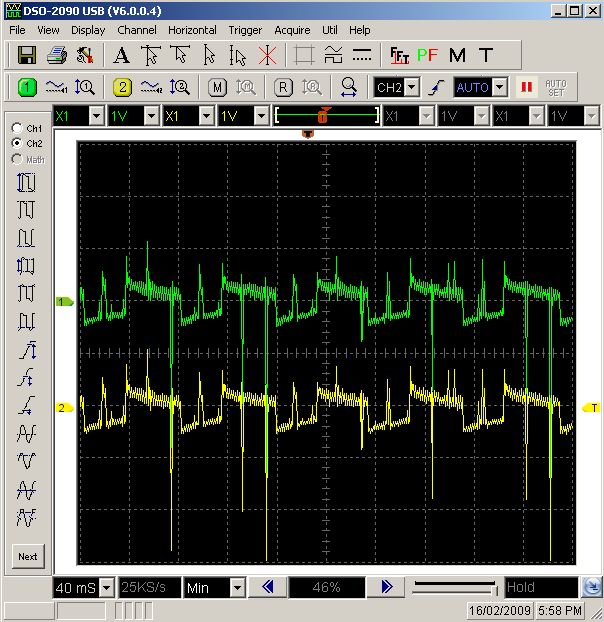
Task: Click the Save floppy disk icon
Action: pyautogui.click(x=27, y=55)
